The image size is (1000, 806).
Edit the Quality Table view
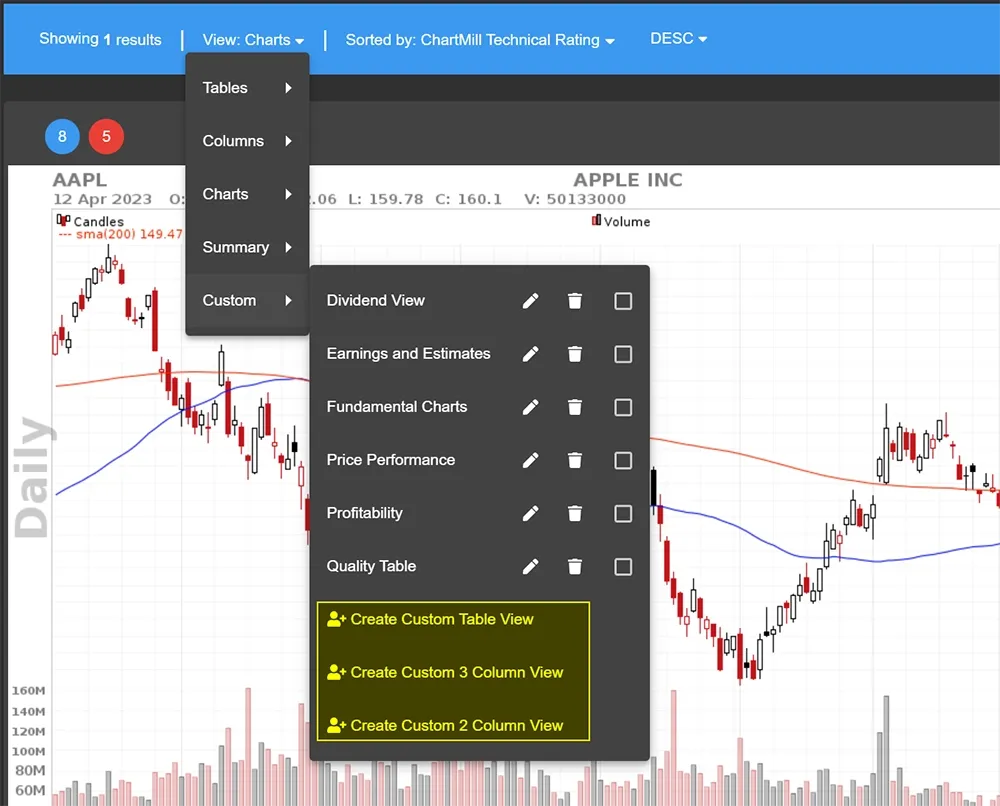(530, 566)
